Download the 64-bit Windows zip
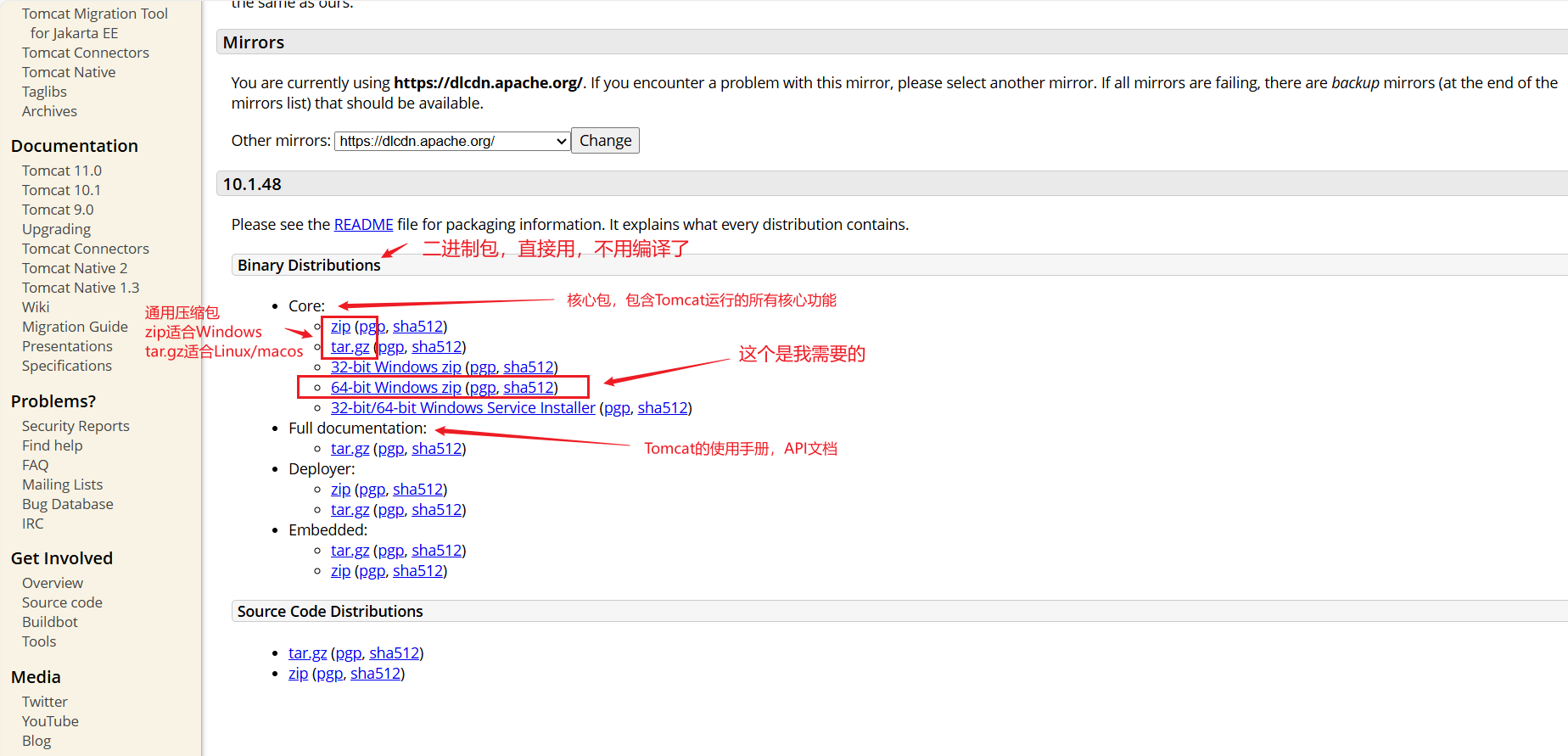This screenshot has width=1568, height=756. (x=396, y=388)
